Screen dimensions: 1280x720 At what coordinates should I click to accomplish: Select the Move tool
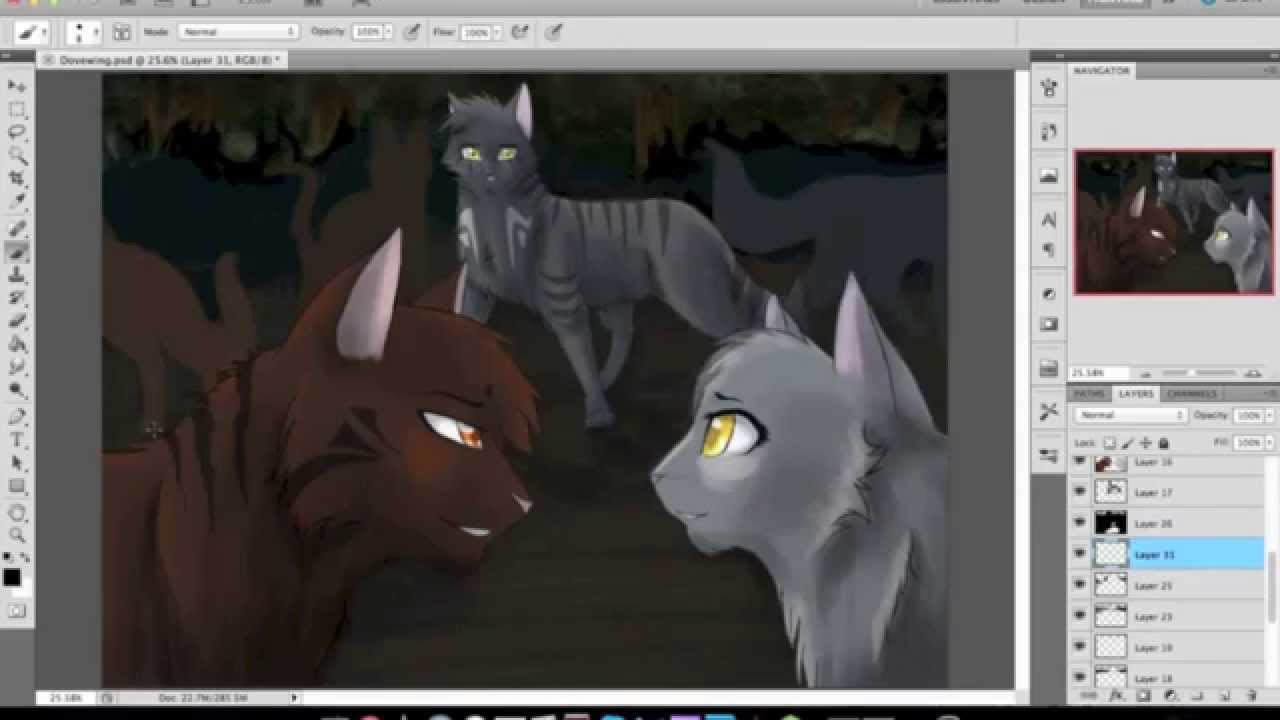tap(17, 87)
